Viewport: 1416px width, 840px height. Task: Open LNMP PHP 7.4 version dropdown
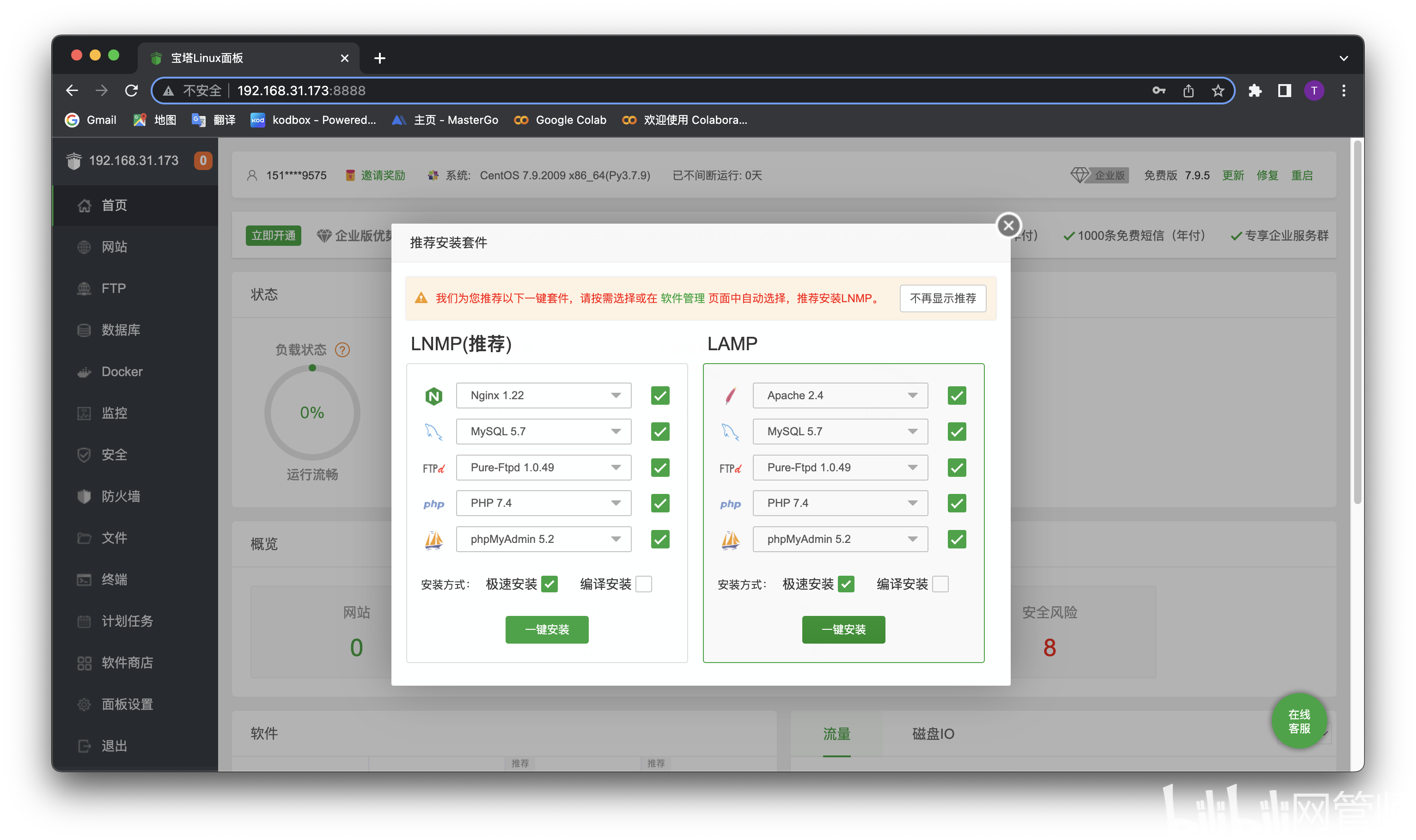(x=543, y=504)
